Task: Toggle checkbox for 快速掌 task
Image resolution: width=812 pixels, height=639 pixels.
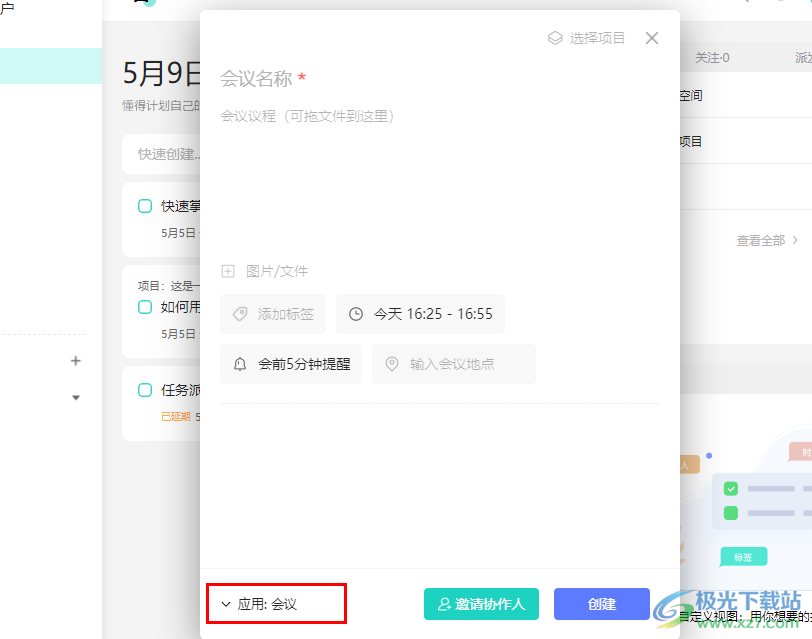Action: pyautogui.click(x=145, y=206)
